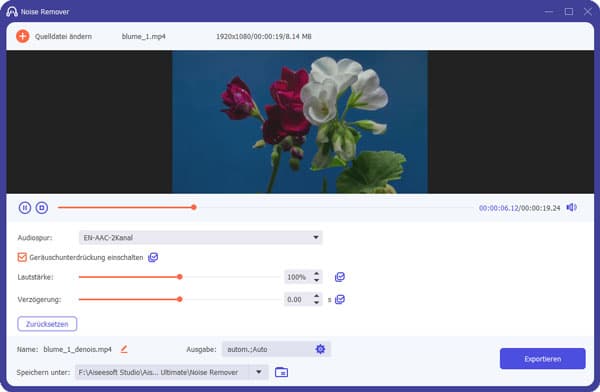Decrease Verzögerung with down arrow

click(316, 303)
